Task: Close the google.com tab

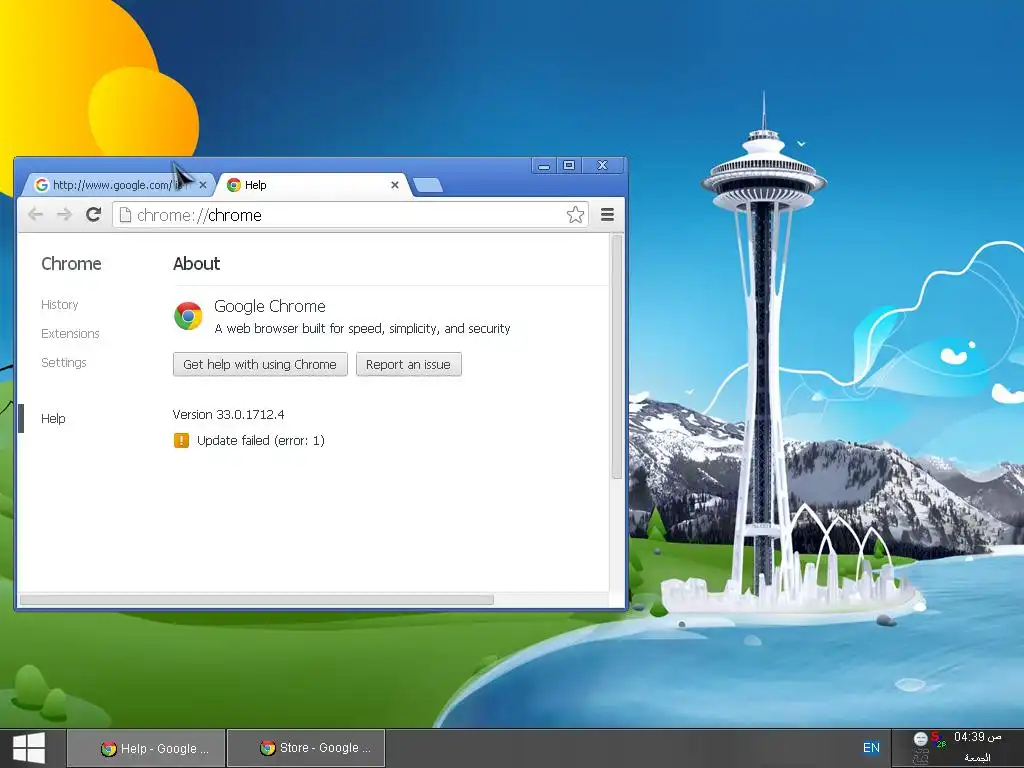Action: point(202,185)
